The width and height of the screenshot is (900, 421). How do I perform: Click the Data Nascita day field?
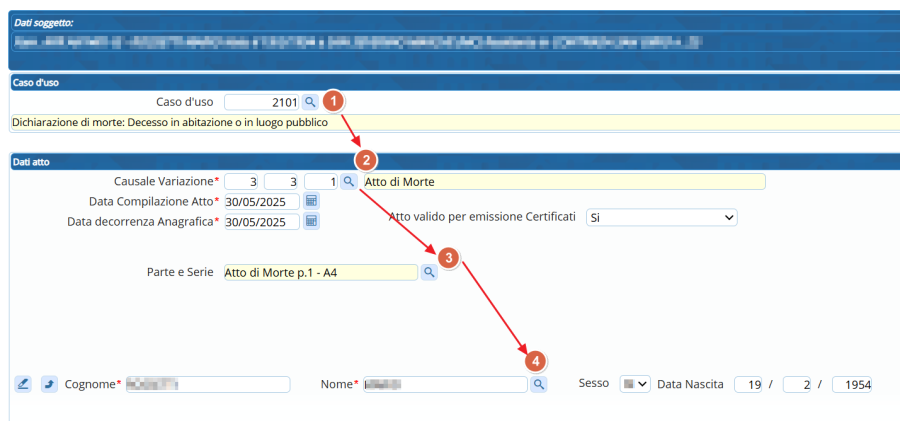point(749,384)
